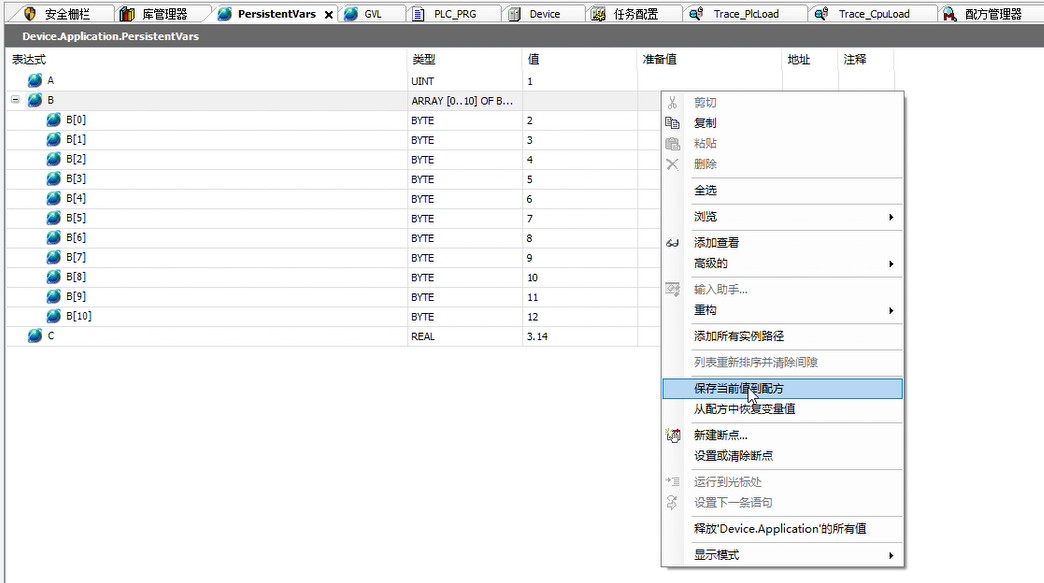Viewport: 1044px width, 583px height.
Task: Click the globe icon of variable C
Action: pyautogui.click(x=35, y=336)
